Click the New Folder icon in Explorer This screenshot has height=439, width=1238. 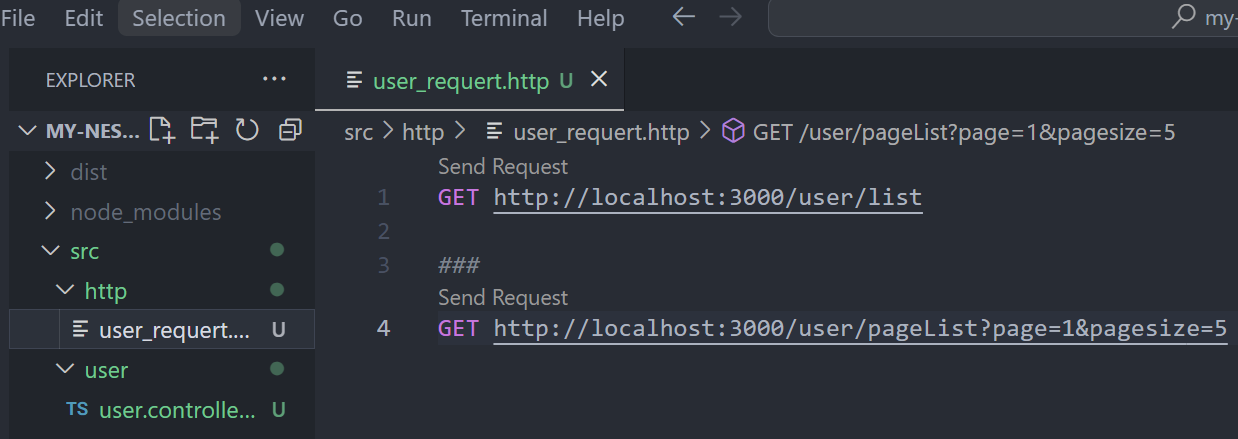[x=204, y=129]
